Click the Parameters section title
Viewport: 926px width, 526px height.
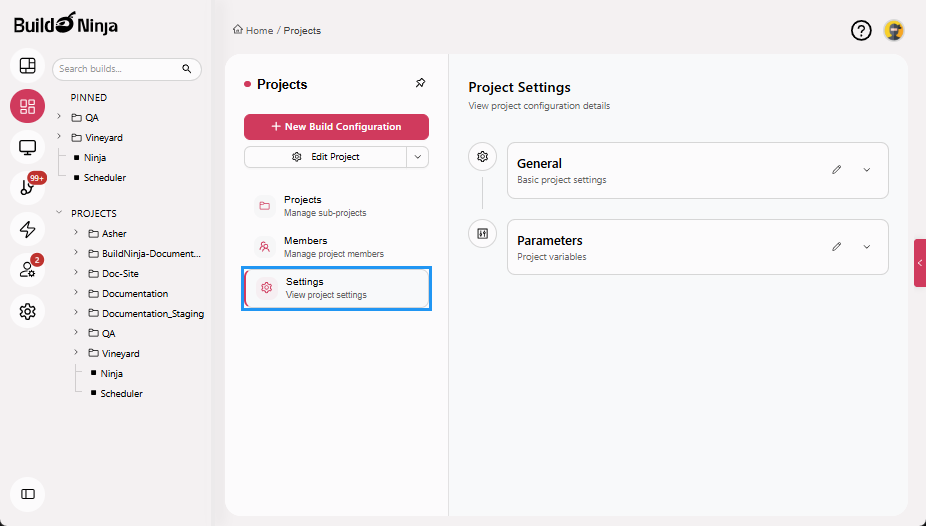[550, 241]
